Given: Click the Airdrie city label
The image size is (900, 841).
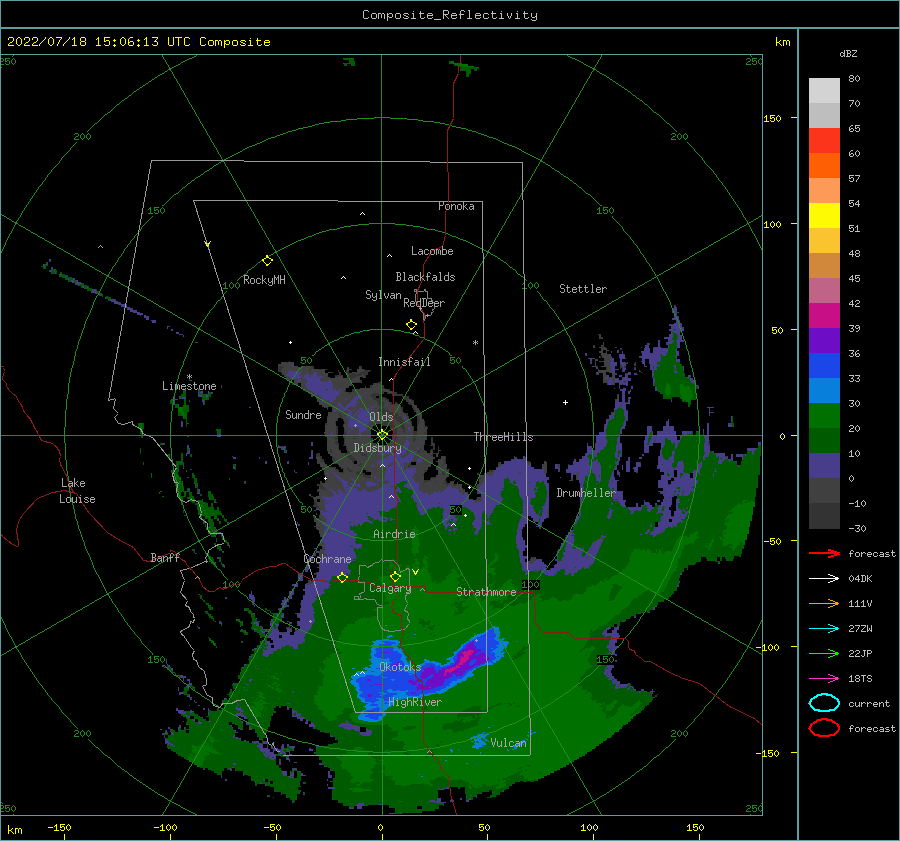Looking at the screenshot, I should pyautogui.click(x=394, y=534).
